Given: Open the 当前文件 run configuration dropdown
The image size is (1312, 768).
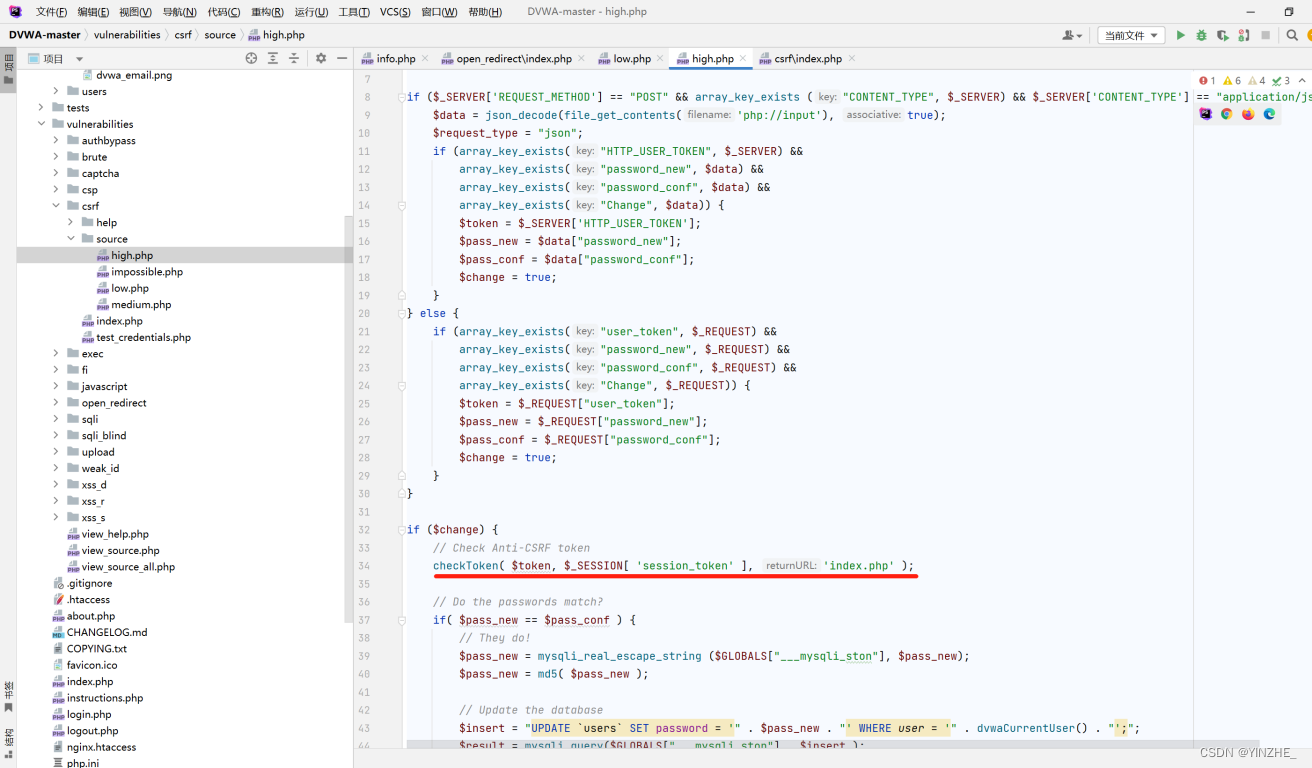Looking at the screenshot, I should coord(1131,35).
